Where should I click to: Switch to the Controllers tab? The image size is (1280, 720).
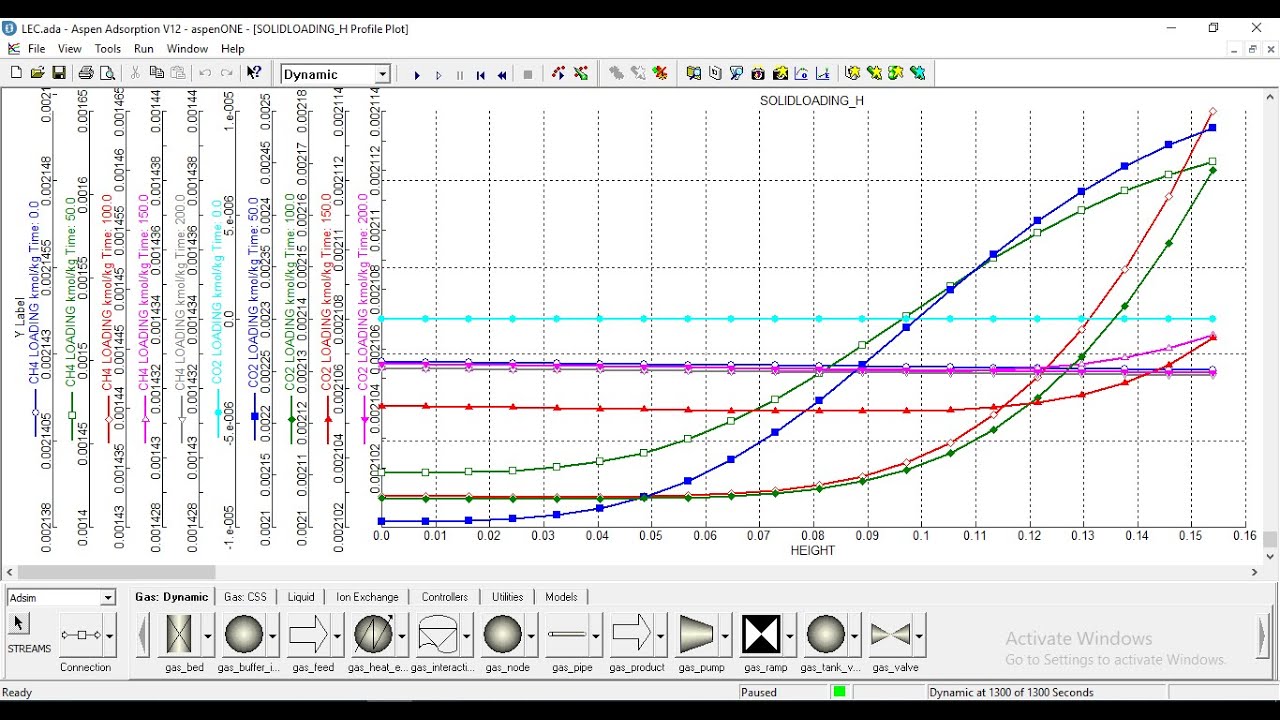pyautogui.click(x=445, y=597)
